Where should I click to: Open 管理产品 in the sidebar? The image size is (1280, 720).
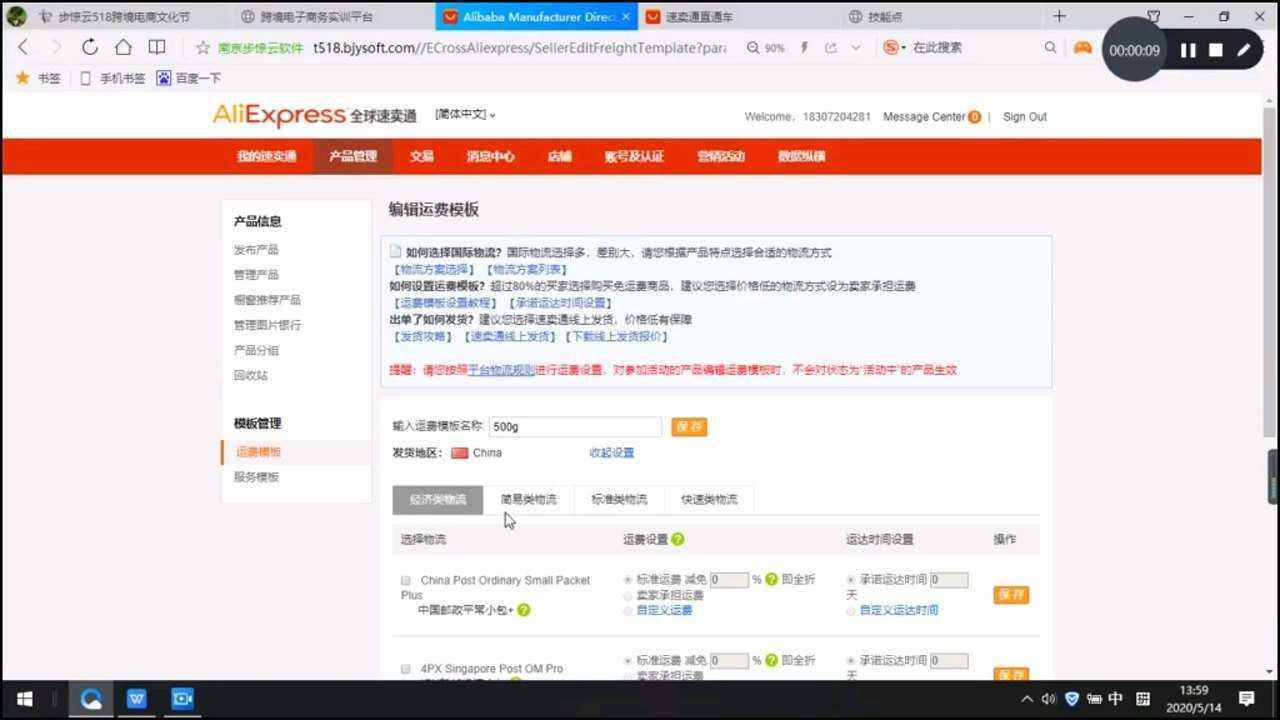tap(256, 275)
